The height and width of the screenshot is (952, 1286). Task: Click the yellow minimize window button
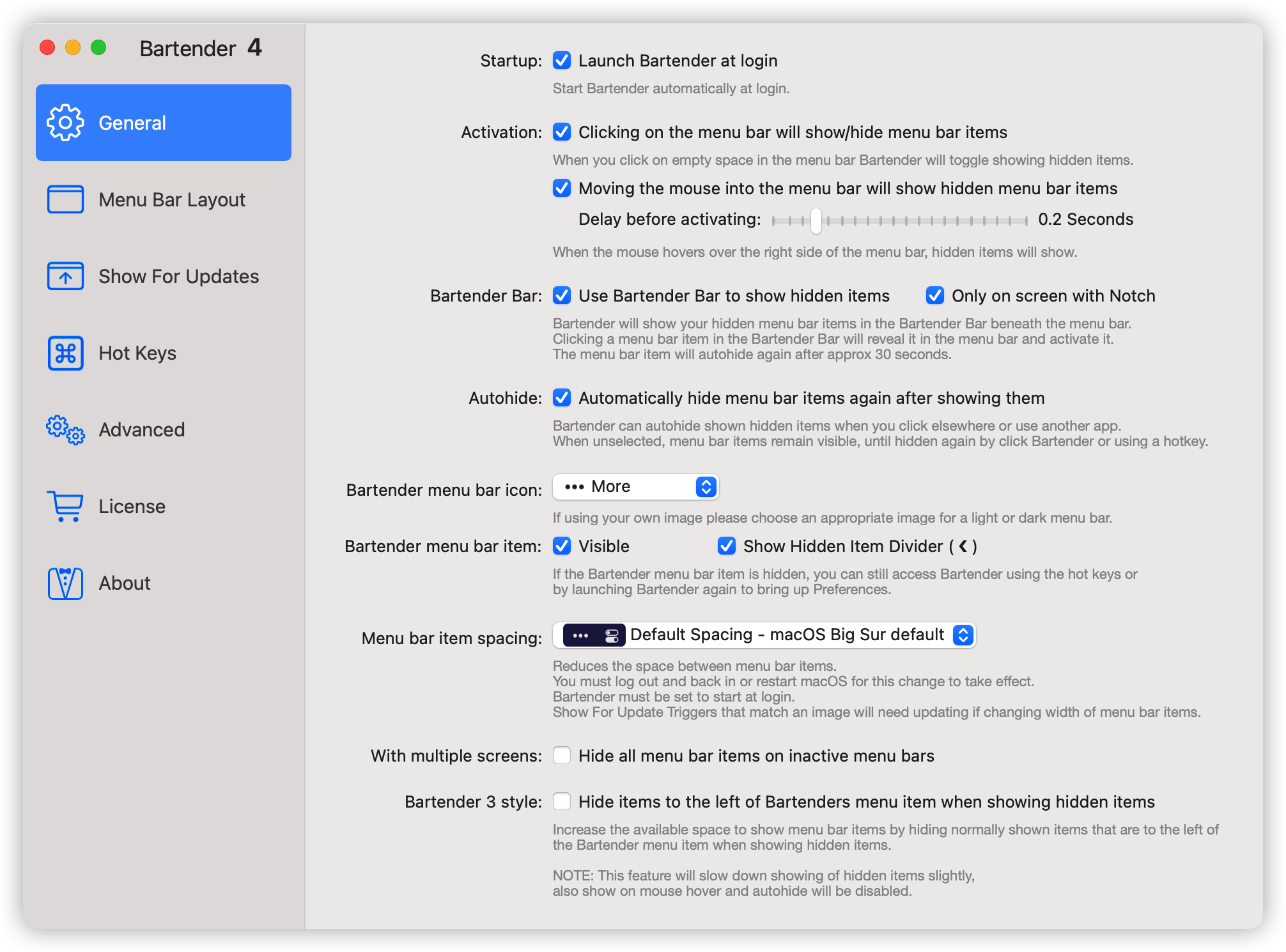coord(73,47)
